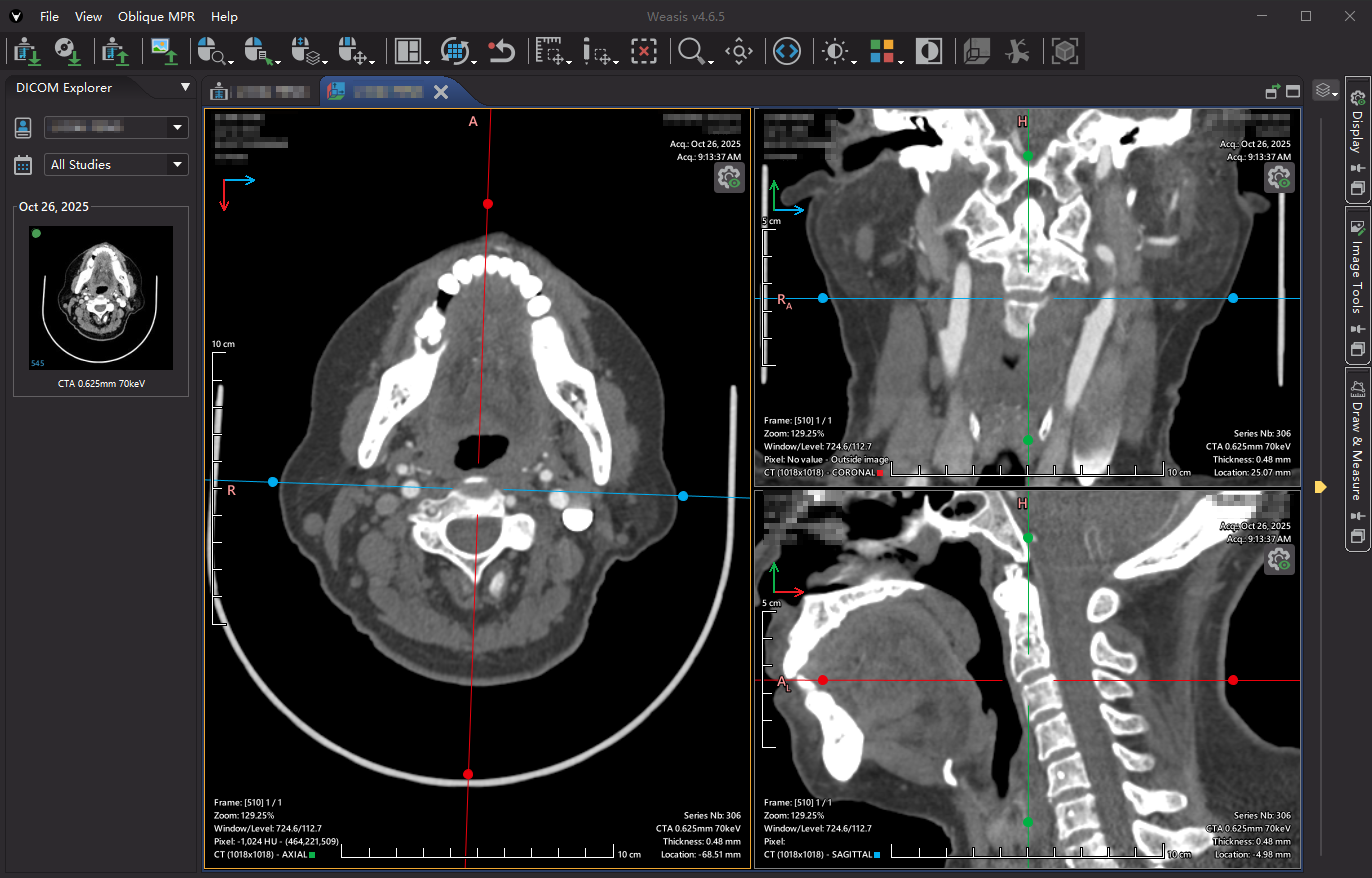
Task: Click the import from CD icon
Action: tap(67, 51)
